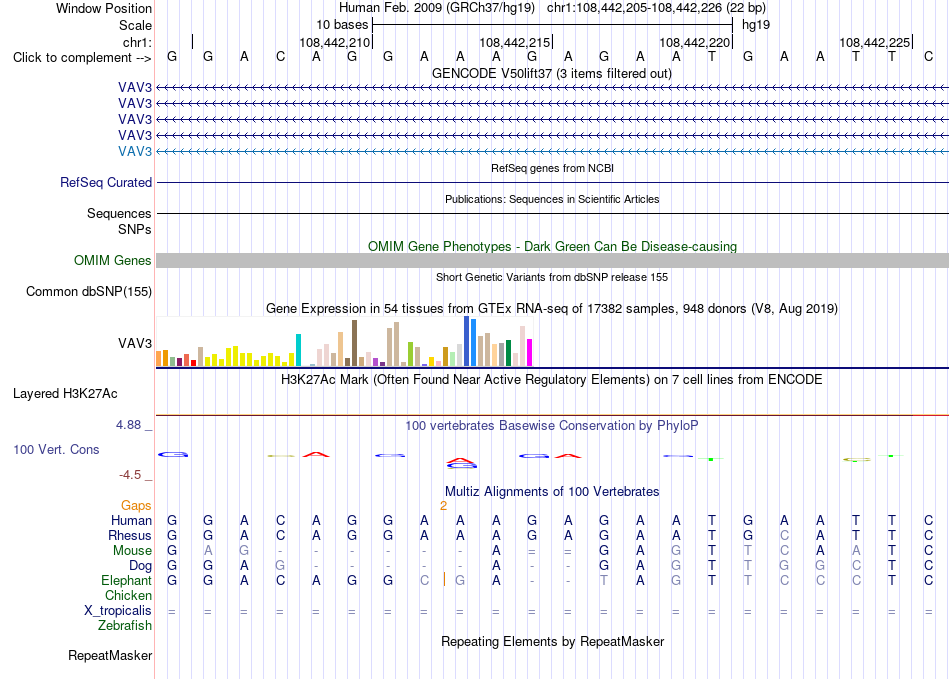The height and width of the screenshot is (679, 950).
Task: Click 'Gene Expression in 54 tissues' GTEx title
Action: (x=552, y=308)
